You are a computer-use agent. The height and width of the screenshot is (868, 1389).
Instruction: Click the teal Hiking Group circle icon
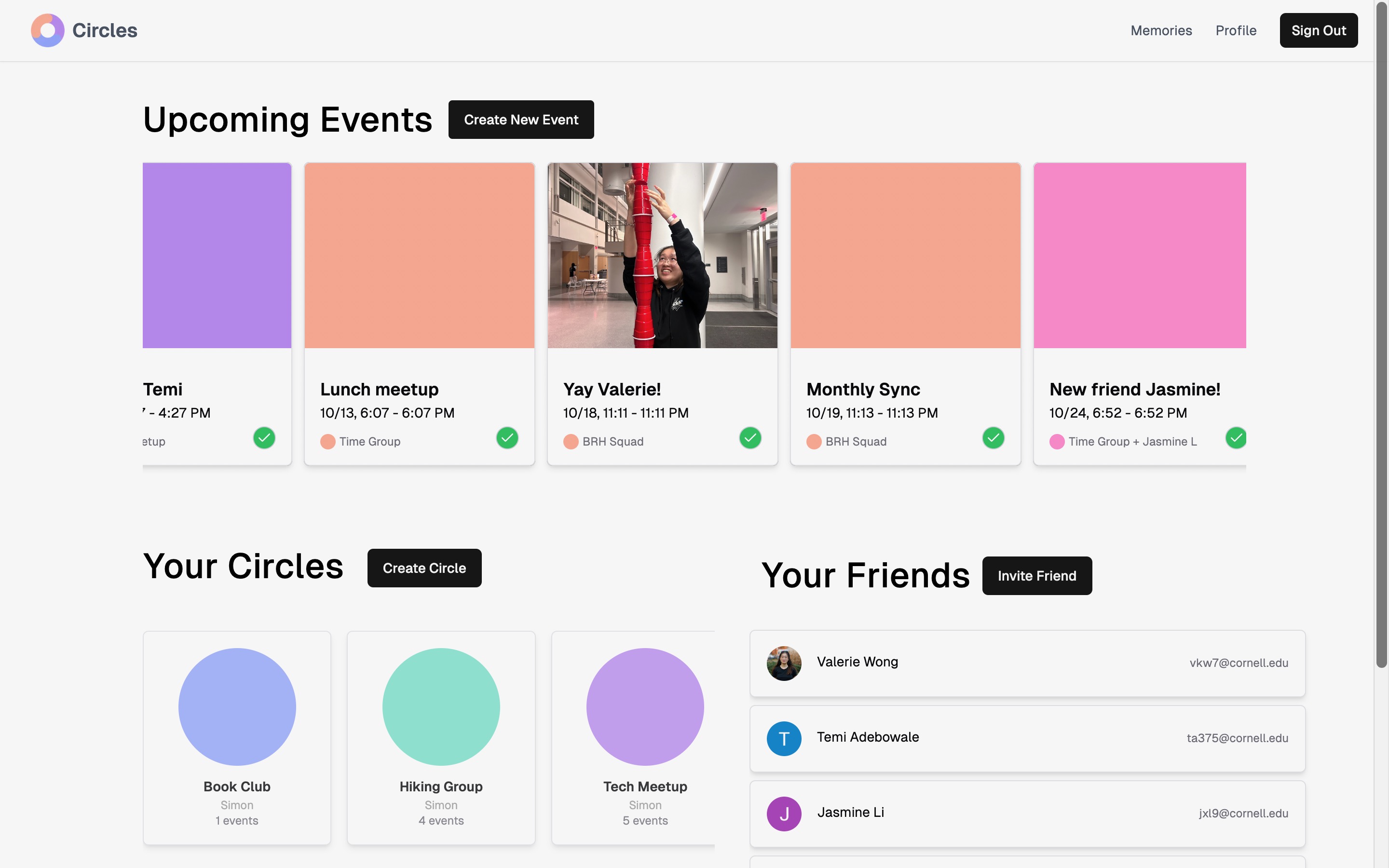441,706
